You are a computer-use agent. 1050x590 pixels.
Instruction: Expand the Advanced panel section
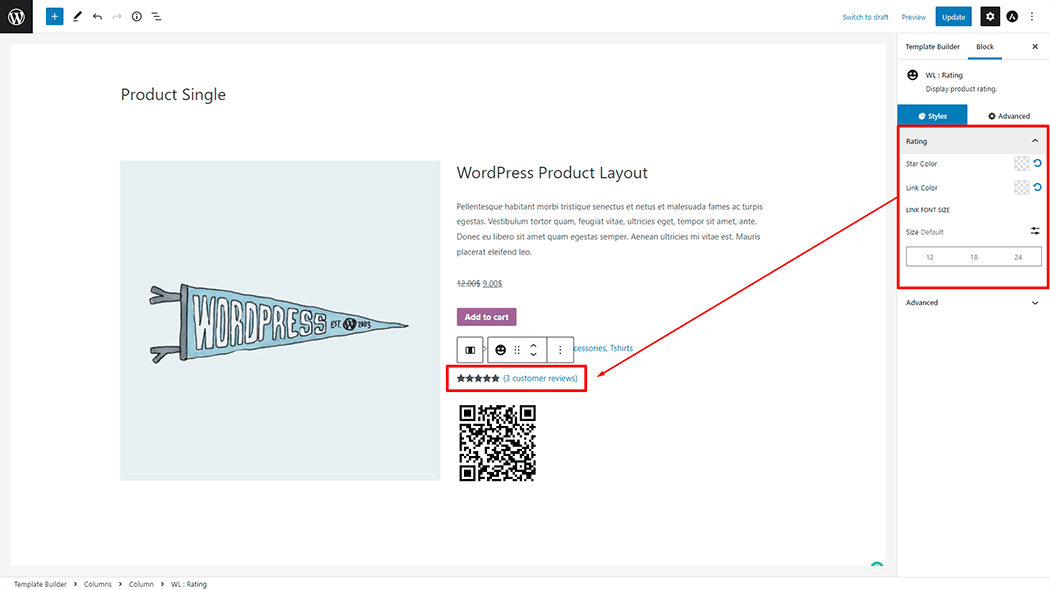click(x=1035, y=302)
